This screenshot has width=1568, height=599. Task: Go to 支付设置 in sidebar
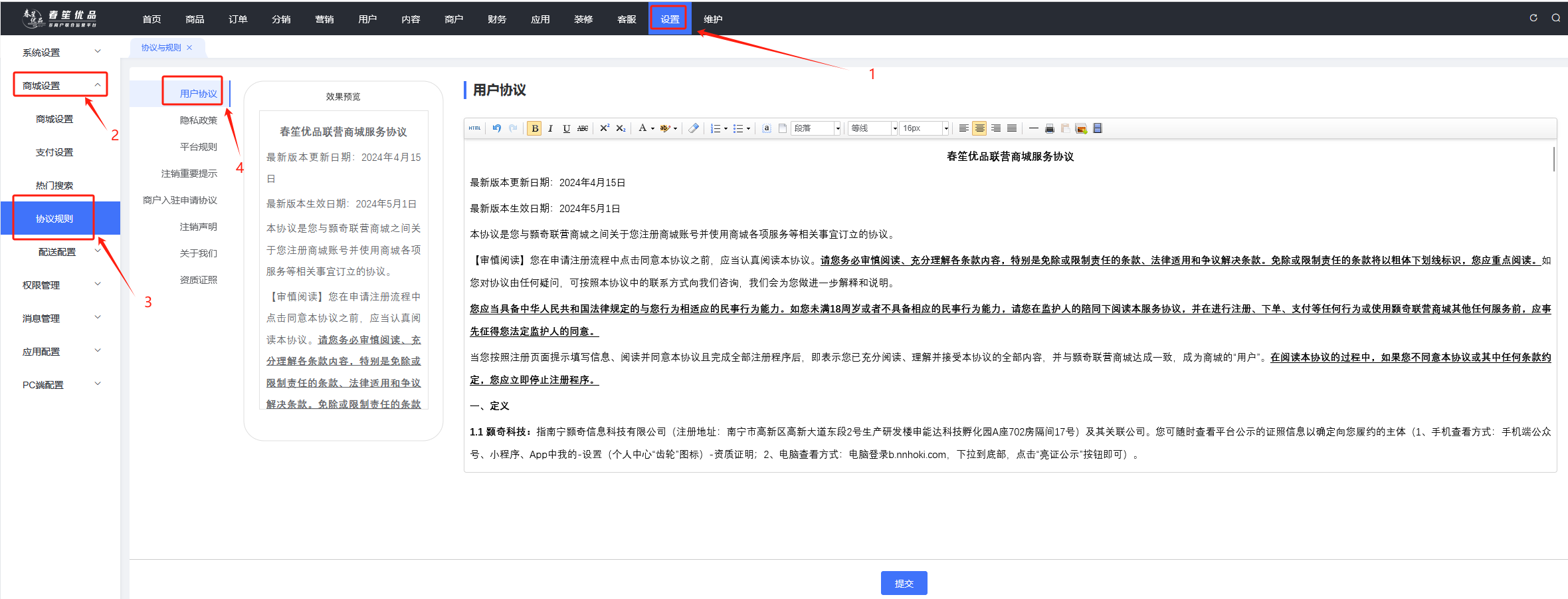point(54,152)
